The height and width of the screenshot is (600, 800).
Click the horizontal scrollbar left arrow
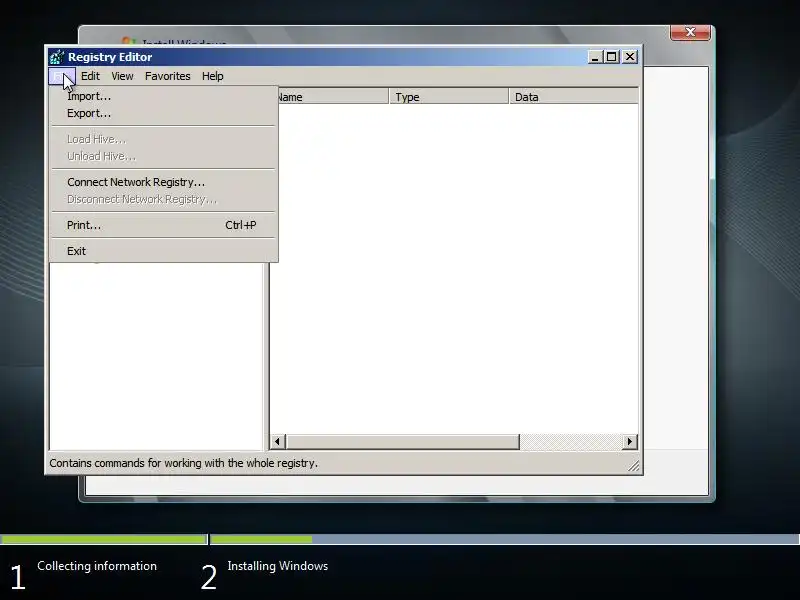click(x=278, y=441)
